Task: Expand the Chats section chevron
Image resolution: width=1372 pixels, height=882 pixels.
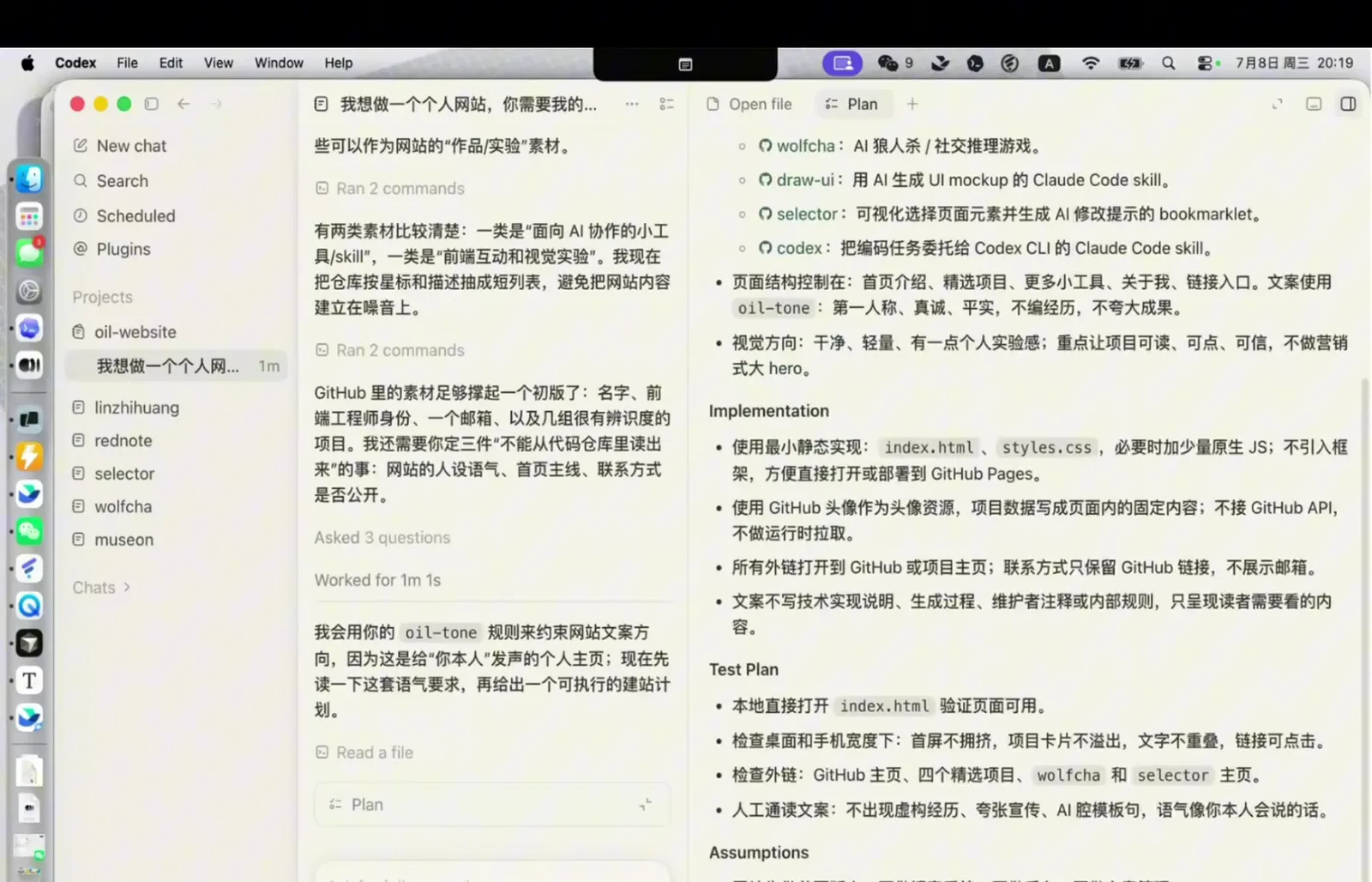Action: click(x=128, y=588)
